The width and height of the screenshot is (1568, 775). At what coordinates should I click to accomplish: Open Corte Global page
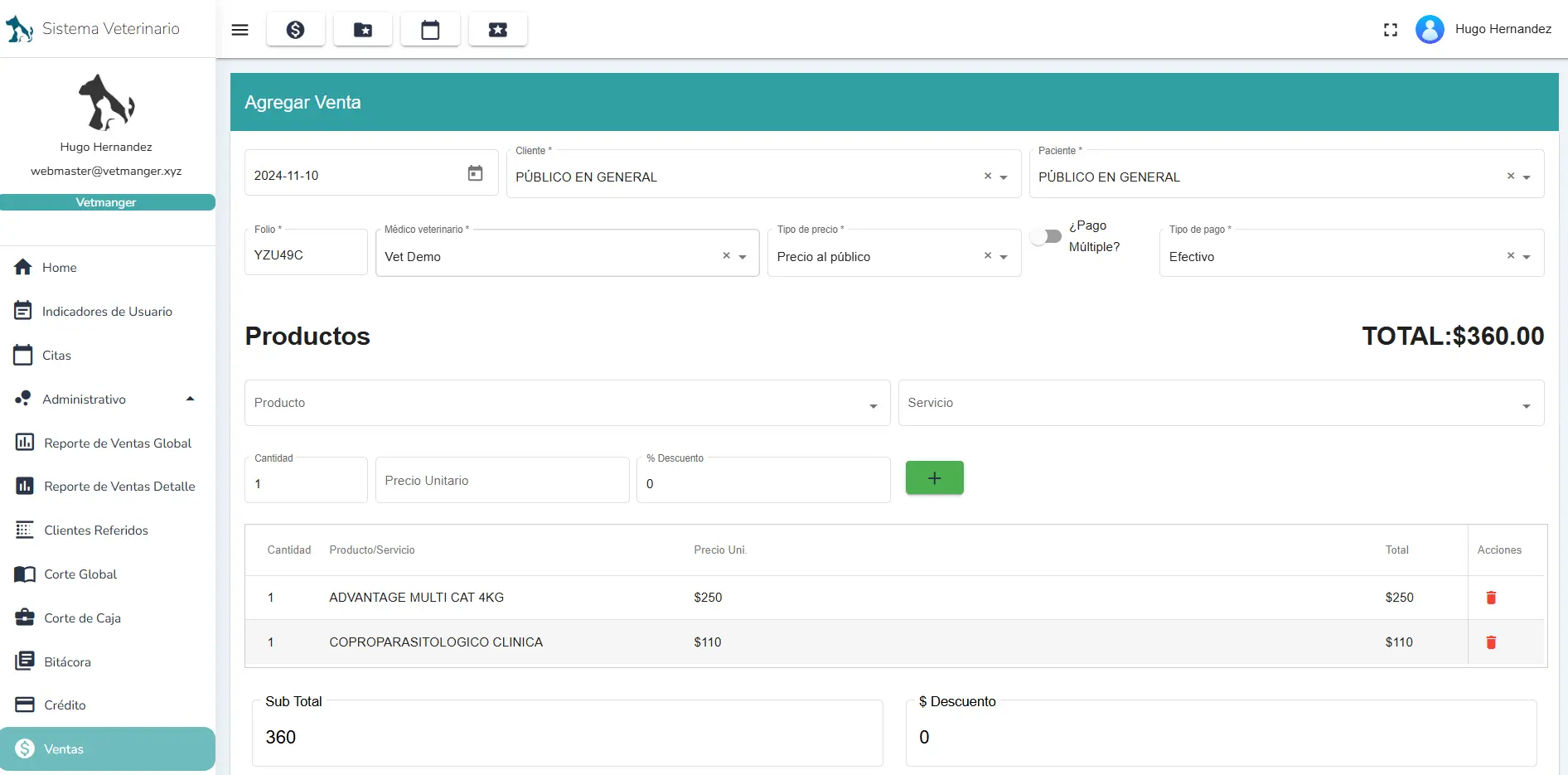click(x=108, y=574)
